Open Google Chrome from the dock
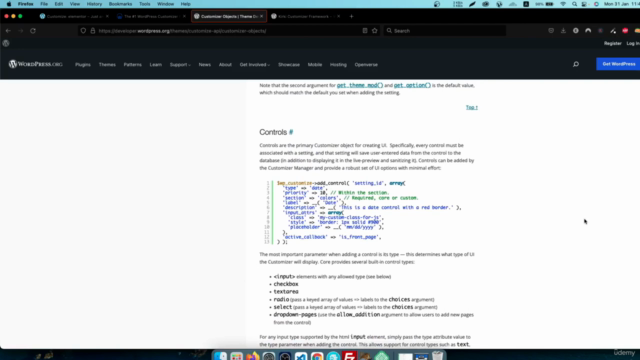Screen dimensions: 640x360 click(x=317, y=356)
